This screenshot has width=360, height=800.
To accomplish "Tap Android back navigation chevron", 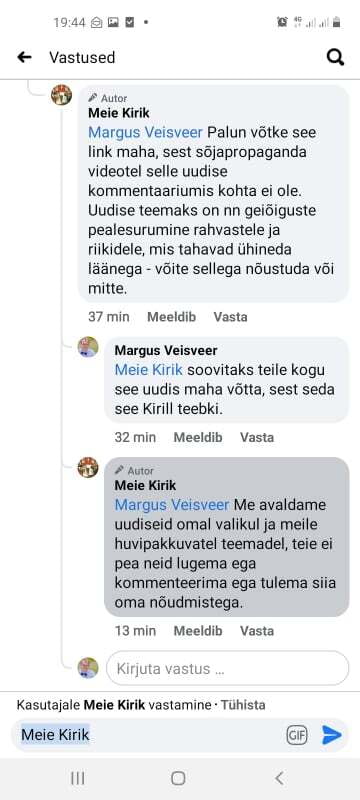I will point(279,778).
